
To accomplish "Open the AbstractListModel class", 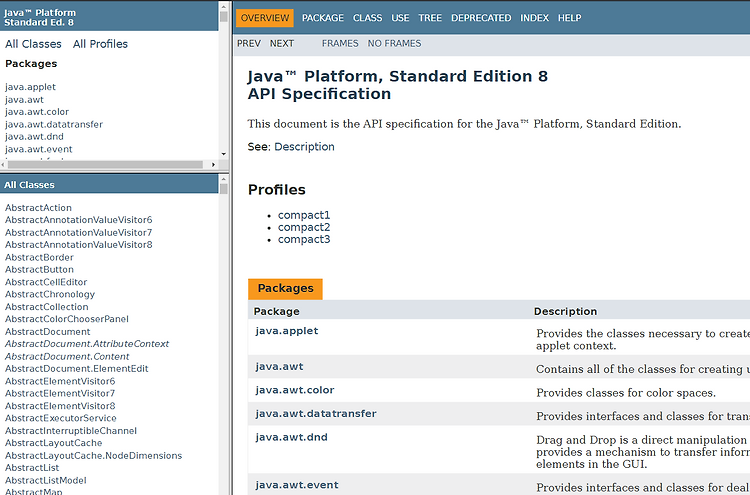I will [x=45, y=480].
